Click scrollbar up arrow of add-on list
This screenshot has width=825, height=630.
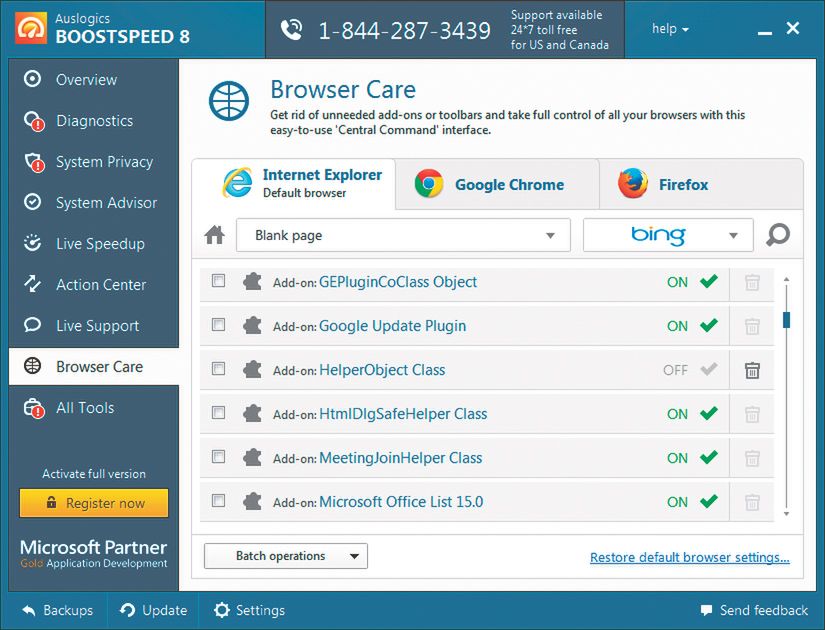pyautogui.click(x=787, y=279)
